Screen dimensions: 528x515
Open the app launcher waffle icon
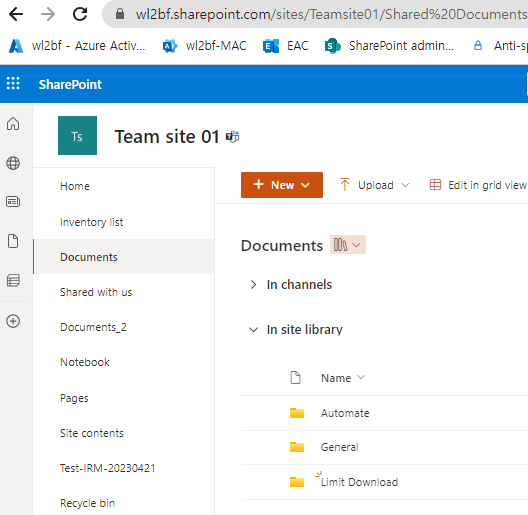point(13,84)
